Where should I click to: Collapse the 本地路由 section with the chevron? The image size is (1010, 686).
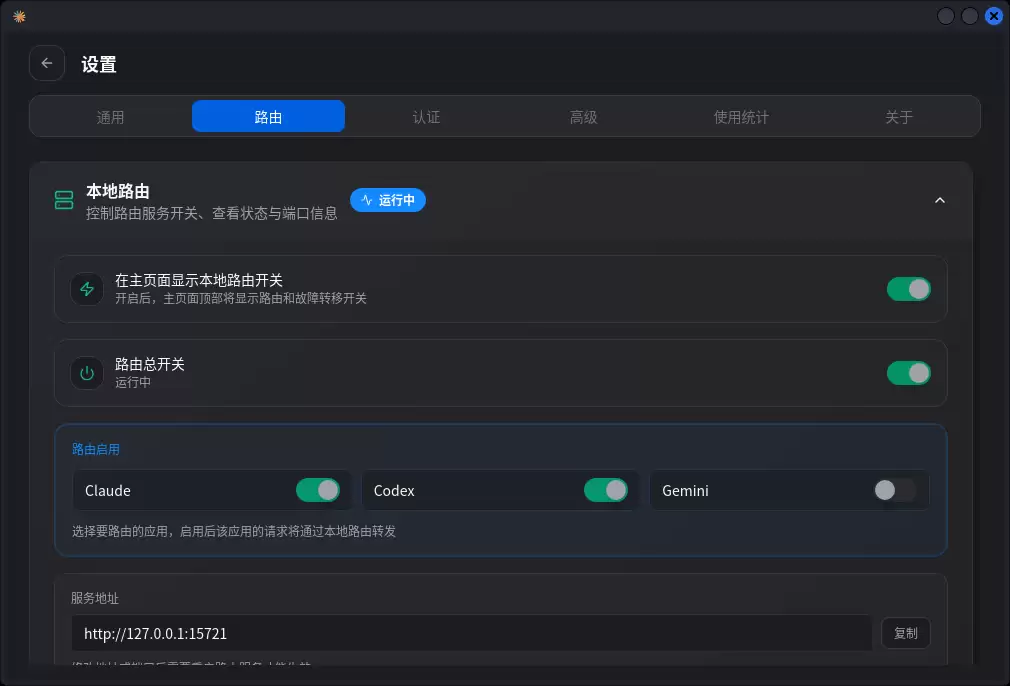click(x=940, y=200)
